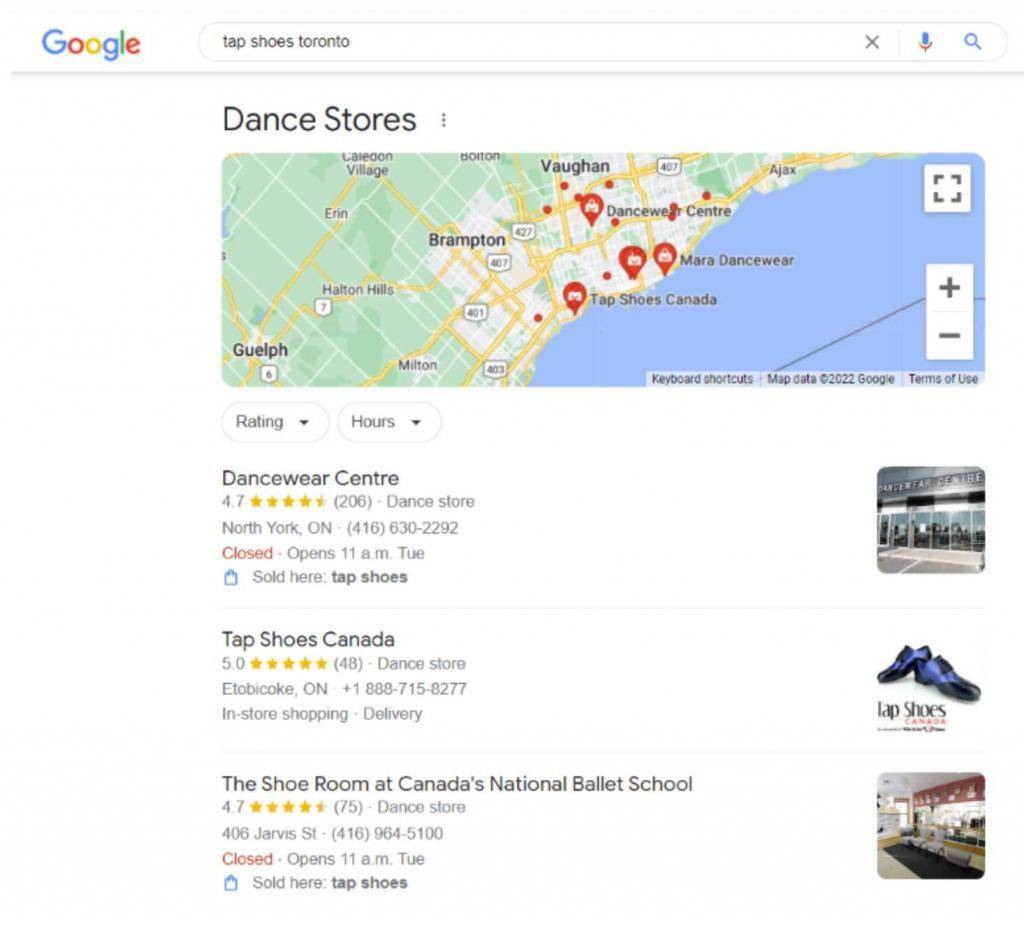Image resolution: width=1024 pixels, height=926 pixels.
Task: Click Brampton label on the map
Action: [x=466, y=240]
